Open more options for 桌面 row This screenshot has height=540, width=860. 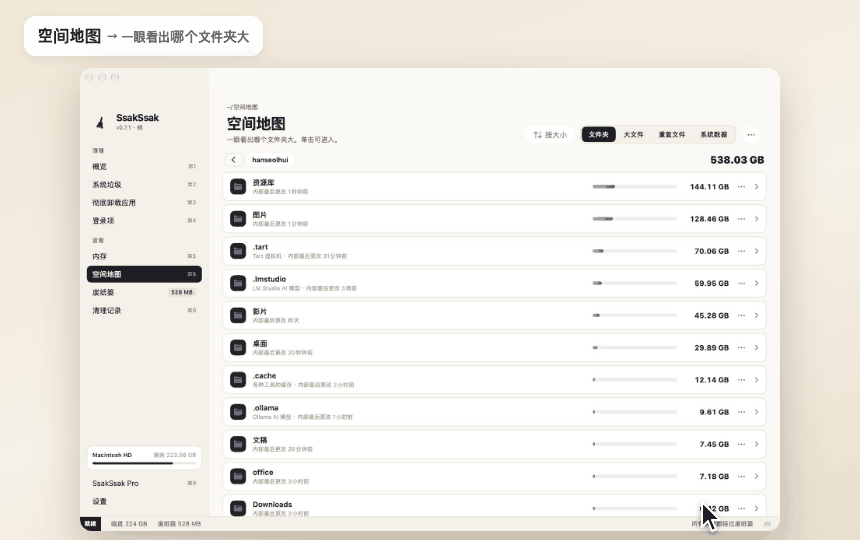click(742, 348)
